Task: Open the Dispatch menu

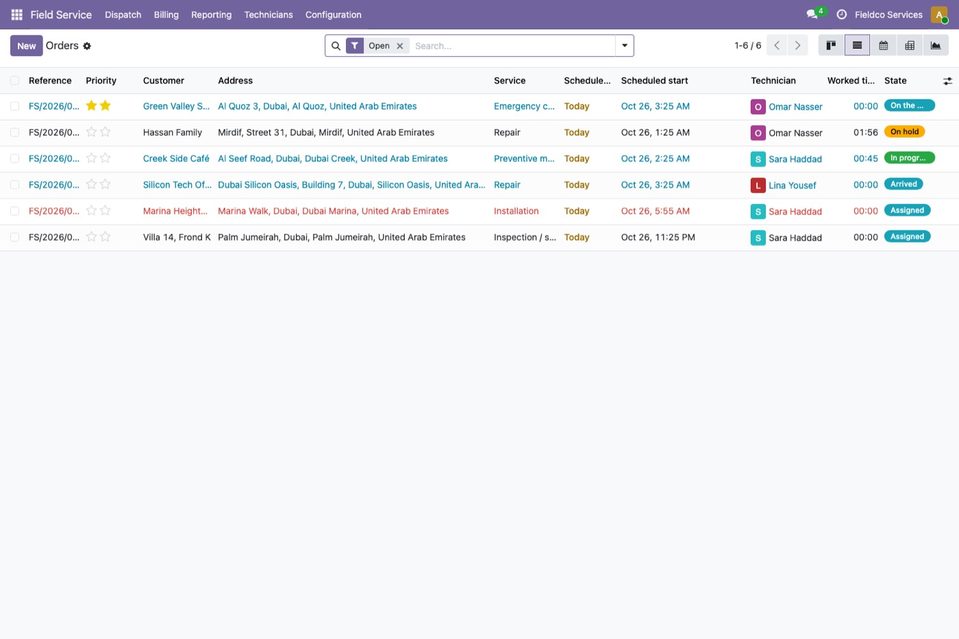Action: pyautogui.click(x=123, y=15)
